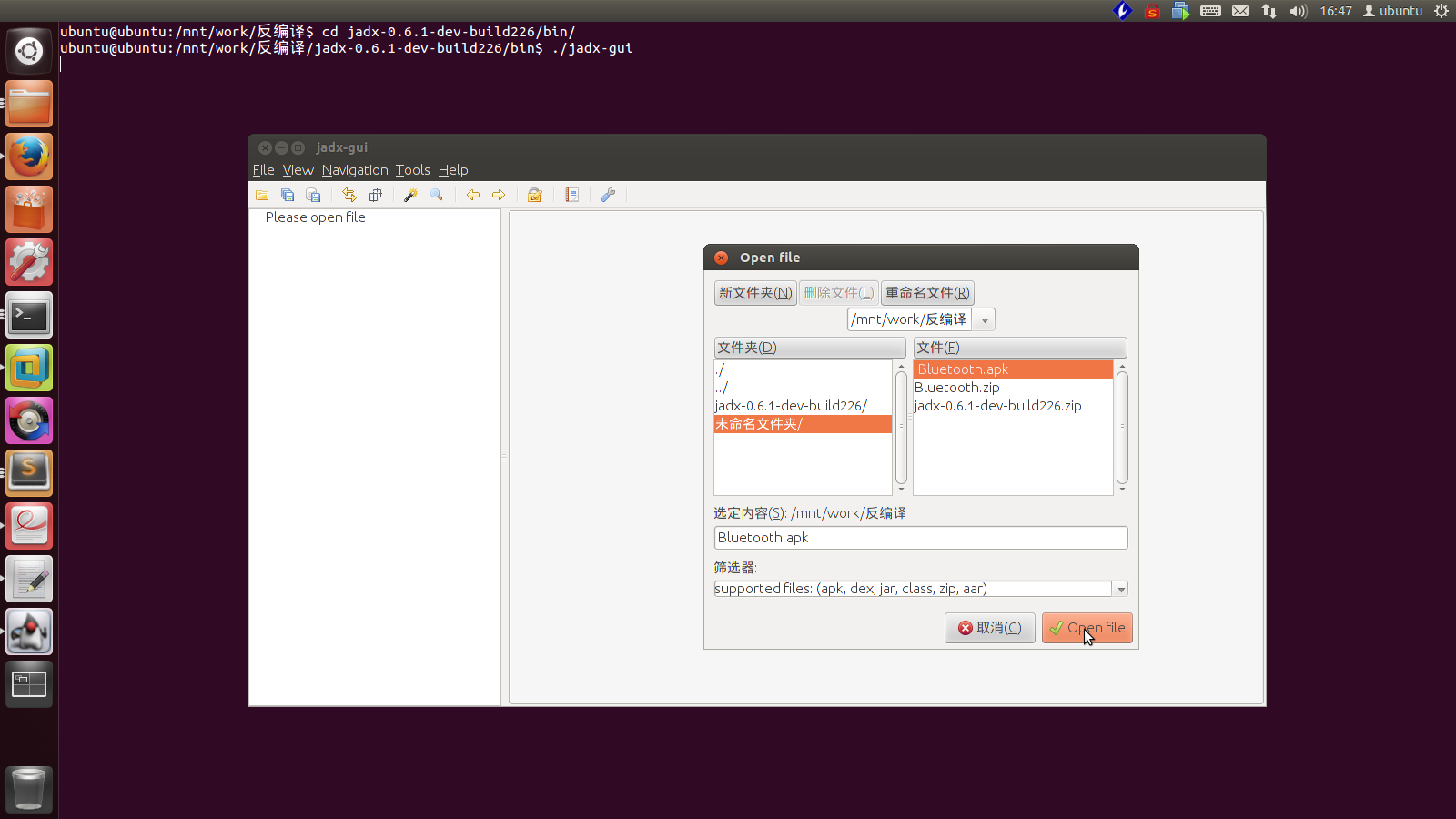Open Sublime Text launcher icon
This screenshot has height=819, width=1456.
click(29, 473)
